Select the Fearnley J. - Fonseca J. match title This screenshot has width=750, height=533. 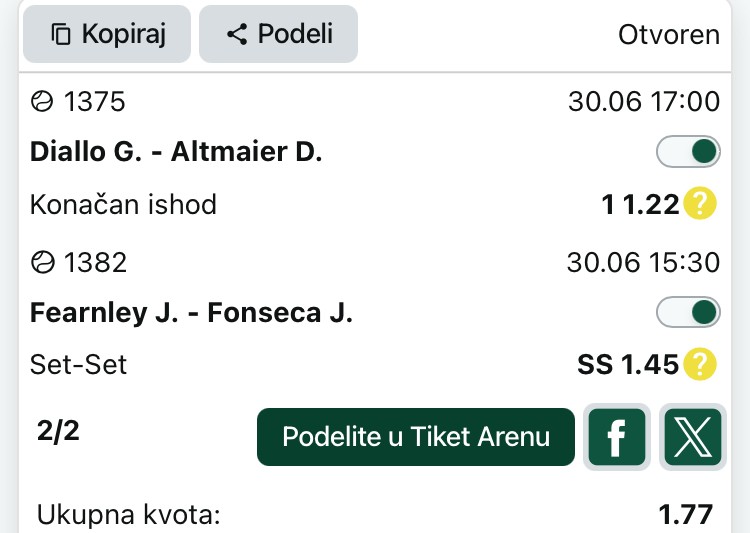point(191,313)
